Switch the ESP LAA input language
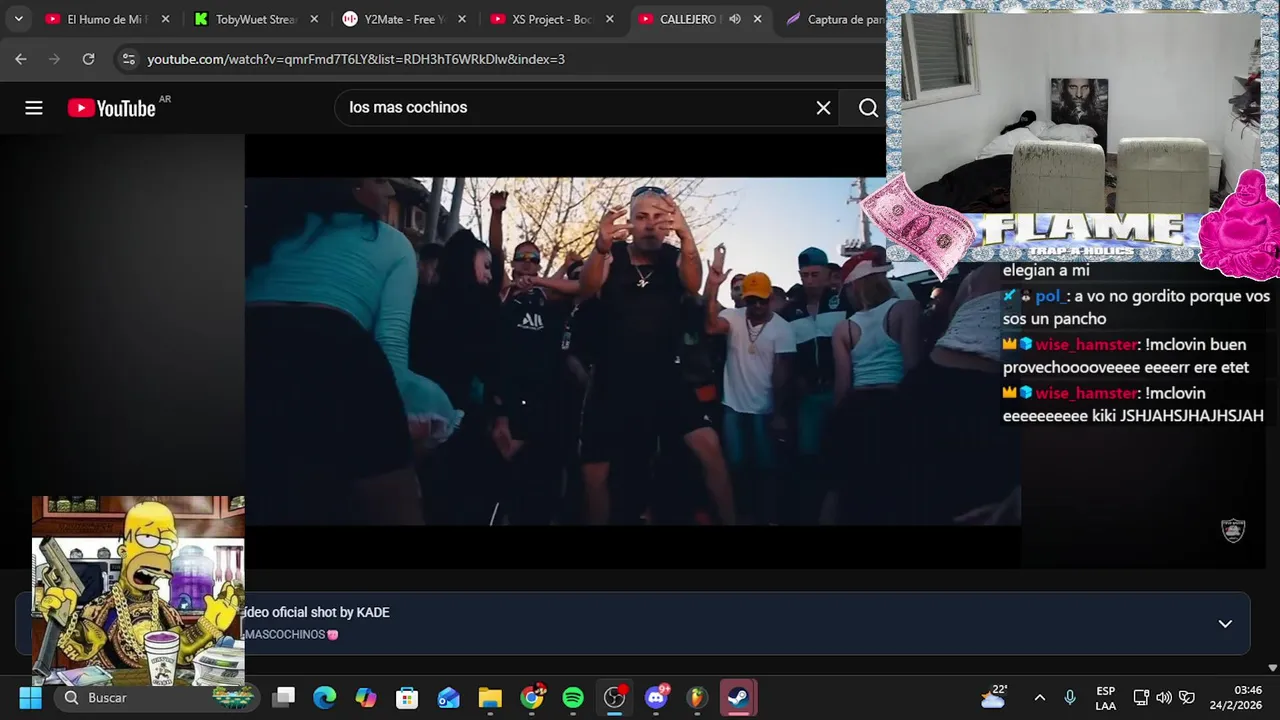The width and height of the screenshot is (1280, 720). [1105, 697]
